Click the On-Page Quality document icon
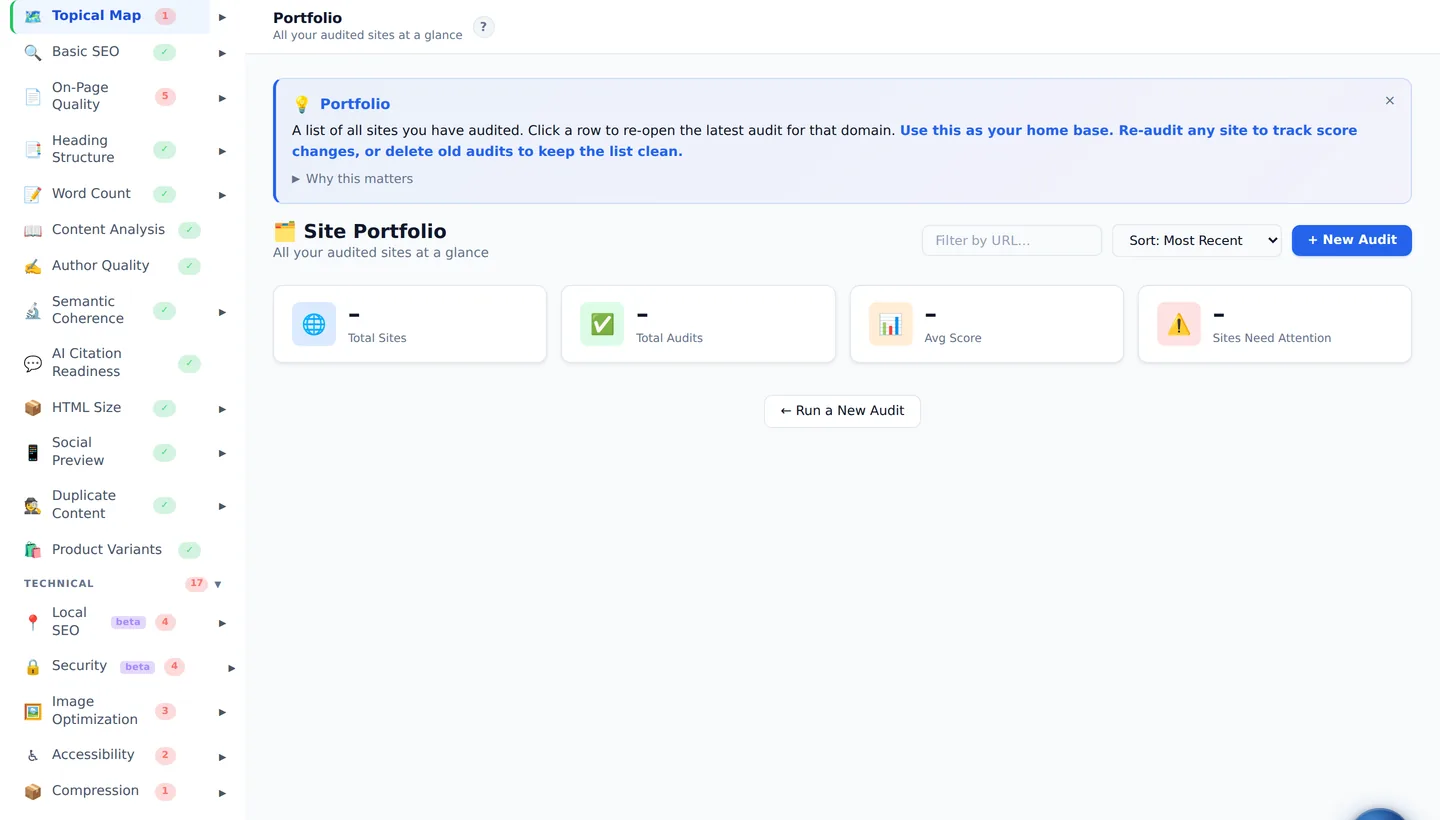The image size is (1440, 820). click(x=33, y=96)
